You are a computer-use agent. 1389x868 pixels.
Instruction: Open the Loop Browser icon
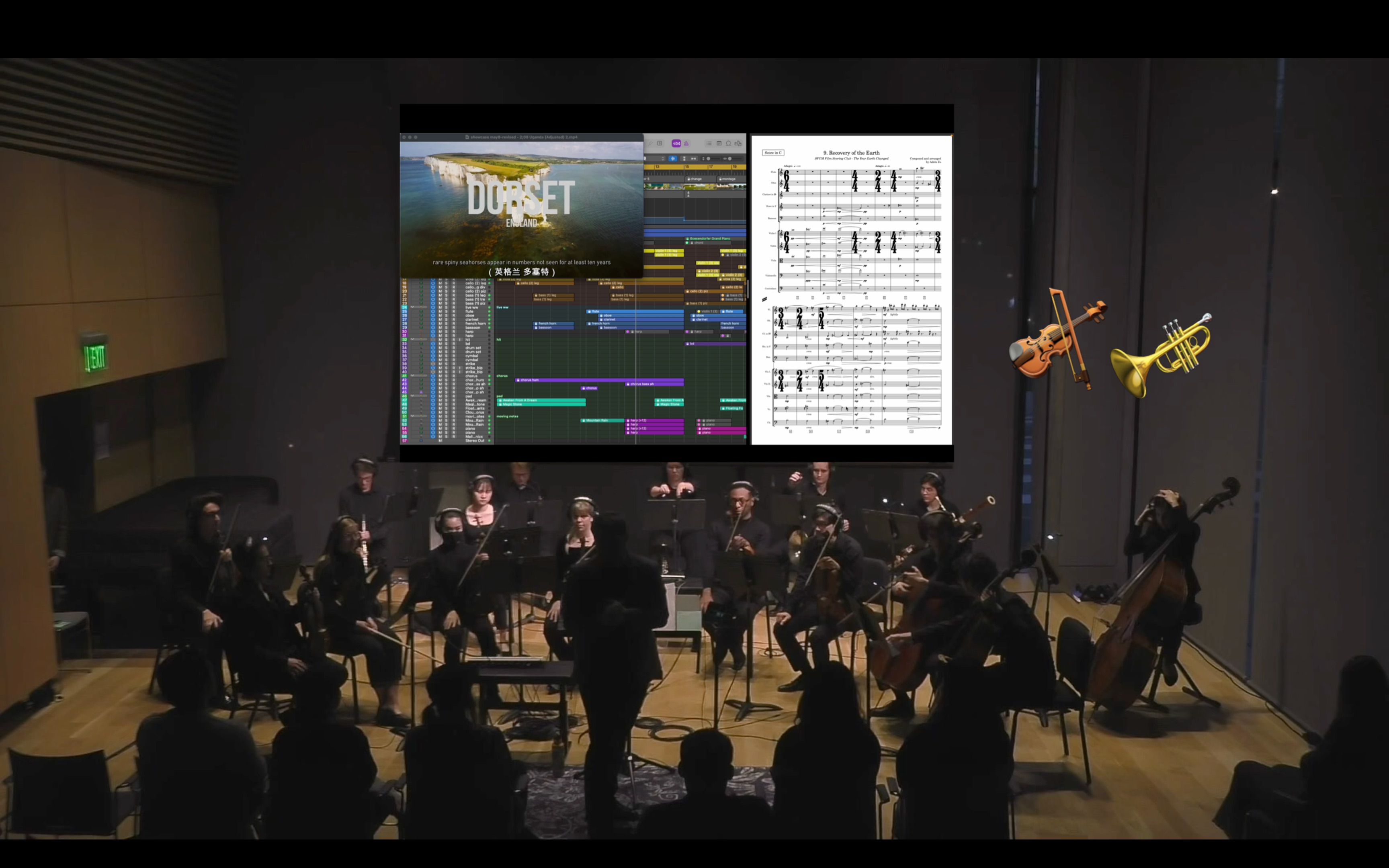point(728,143)
